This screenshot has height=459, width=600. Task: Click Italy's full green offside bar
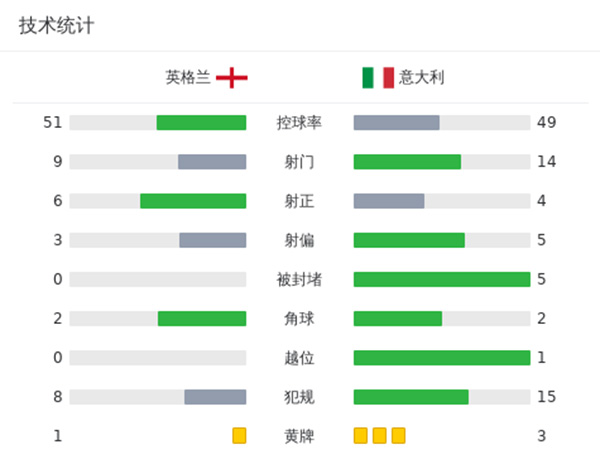pos(442,358)
